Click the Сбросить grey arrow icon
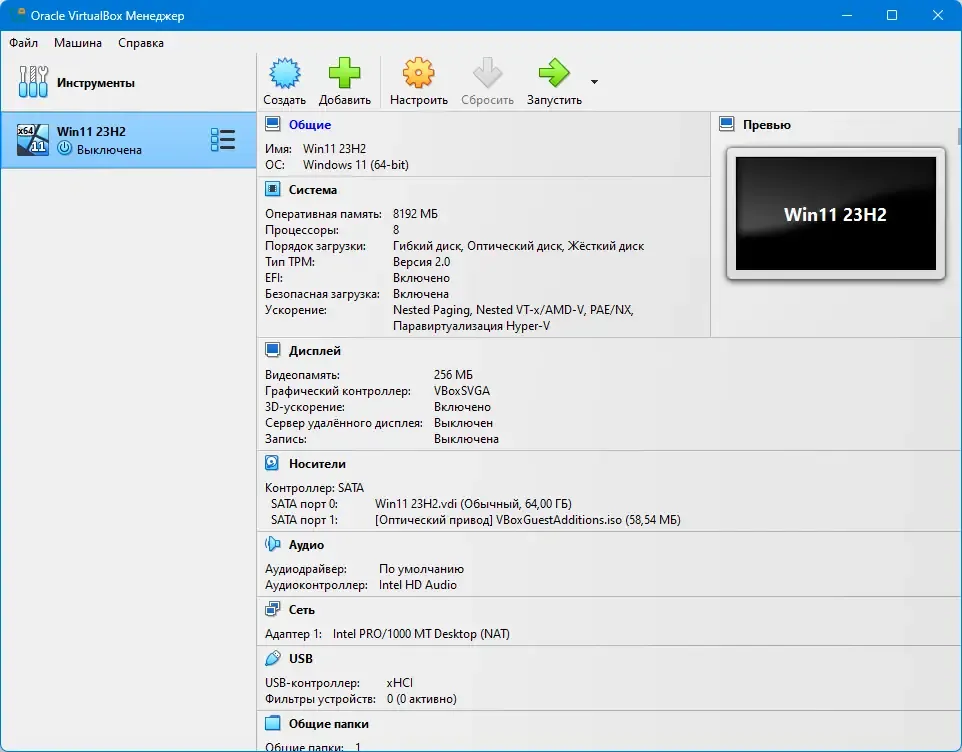The width and height of the screenshot is (962, 752). (487, 74)
